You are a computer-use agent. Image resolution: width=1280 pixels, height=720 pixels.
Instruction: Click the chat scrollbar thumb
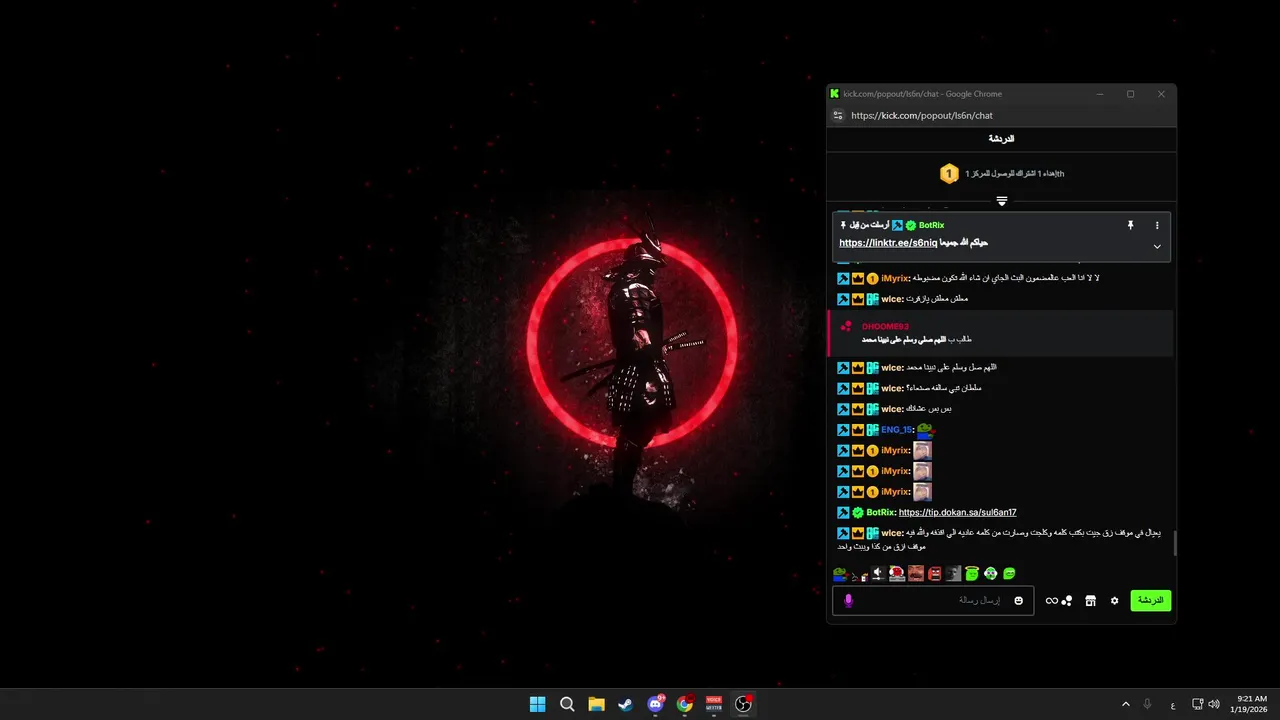(1174, 543)
